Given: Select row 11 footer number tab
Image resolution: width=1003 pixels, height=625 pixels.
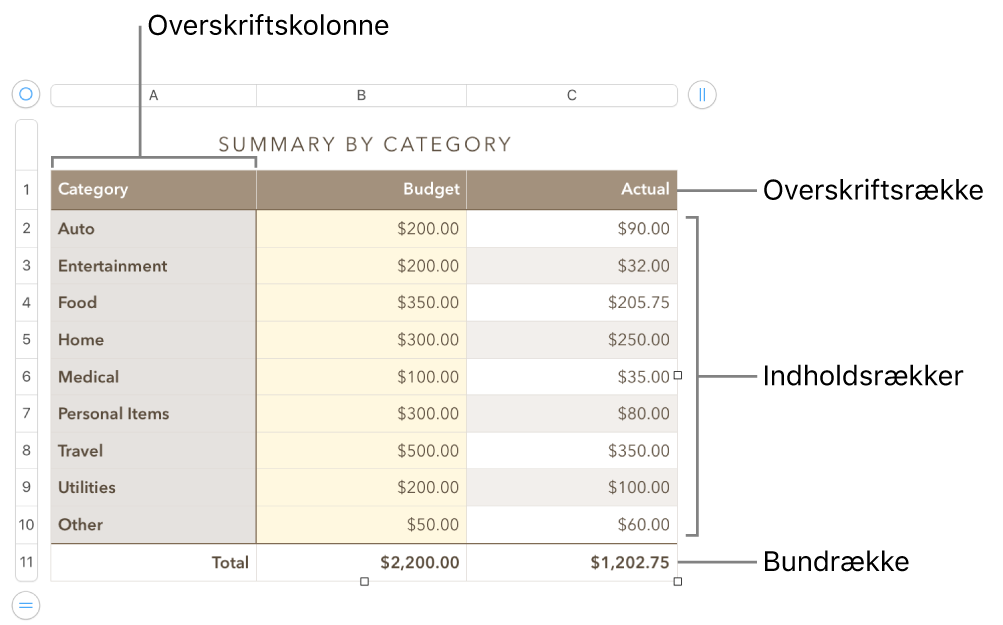Looking at the screenshot, I should point(26,562).
